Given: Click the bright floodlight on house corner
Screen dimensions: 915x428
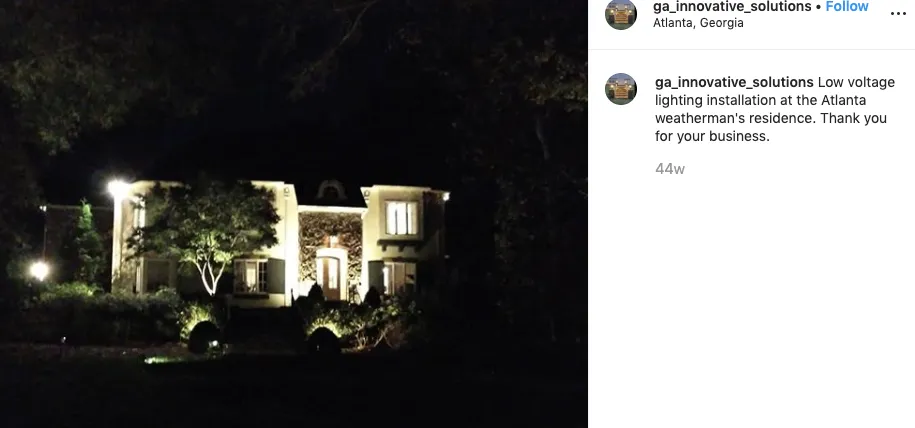Looking at the screenshot, I should click(x=118, y=188).
